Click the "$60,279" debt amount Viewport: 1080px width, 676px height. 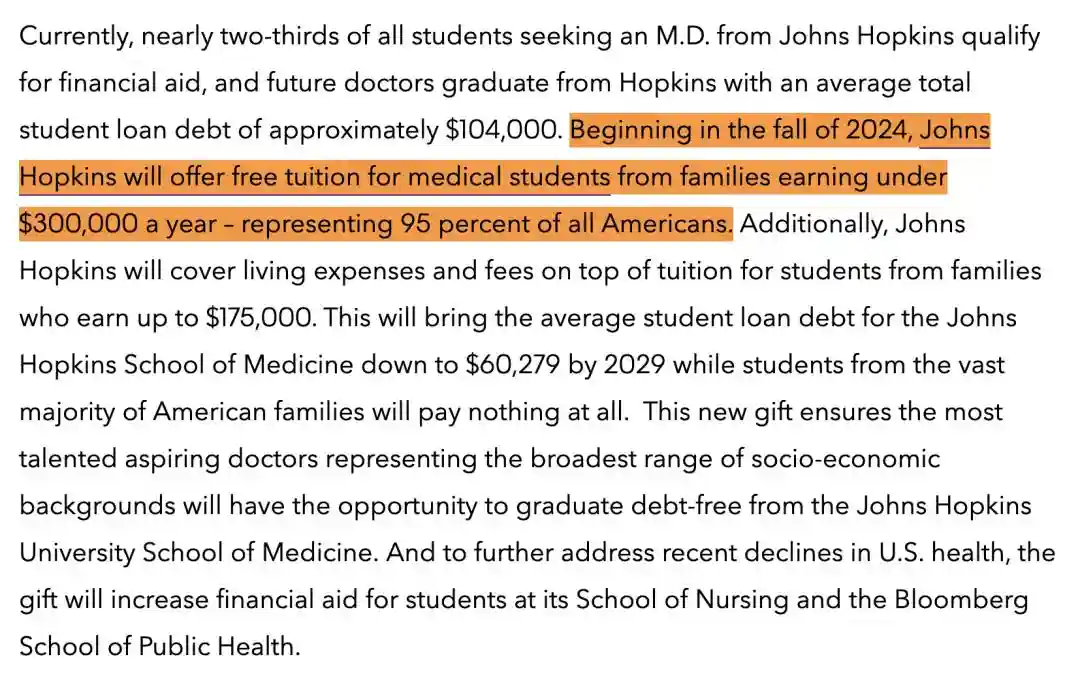(513, 365)
